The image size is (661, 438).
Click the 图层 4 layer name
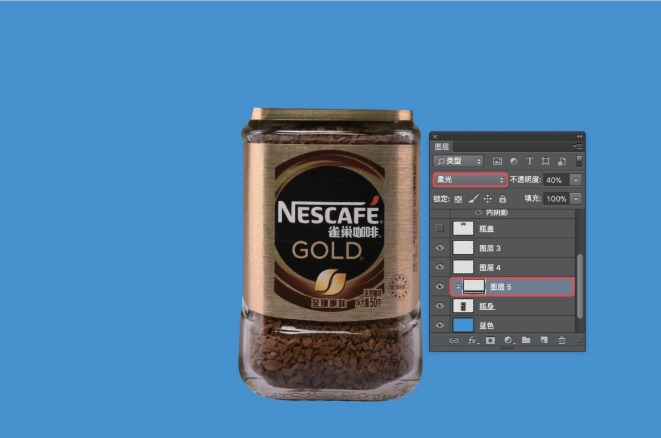click(x=490, y=267)
